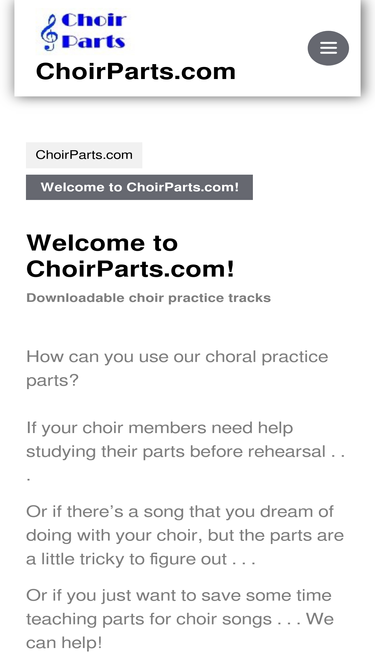The width and height of the screenshot is (375, 667).
Task: Open the hamburger navigation menu
Action: [x=328, y=48]
